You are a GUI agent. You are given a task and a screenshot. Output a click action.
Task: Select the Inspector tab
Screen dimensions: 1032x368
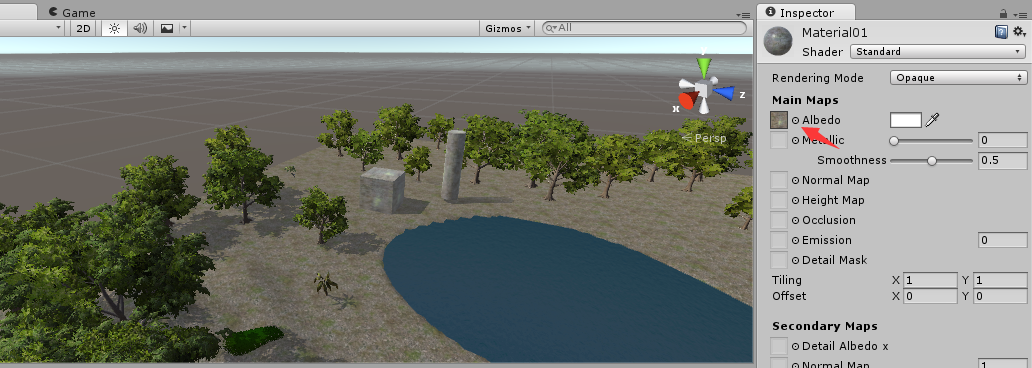[x=806, y=13]
